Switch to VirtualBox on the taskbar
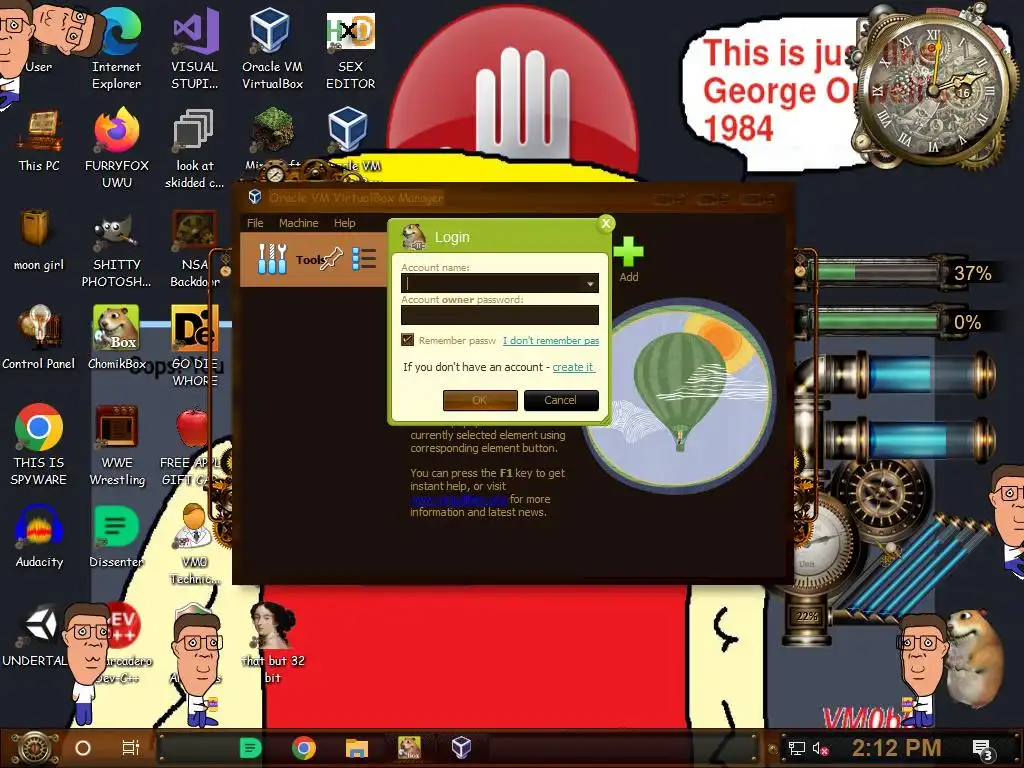1024x768 pixels. click(x=461, y=748)
